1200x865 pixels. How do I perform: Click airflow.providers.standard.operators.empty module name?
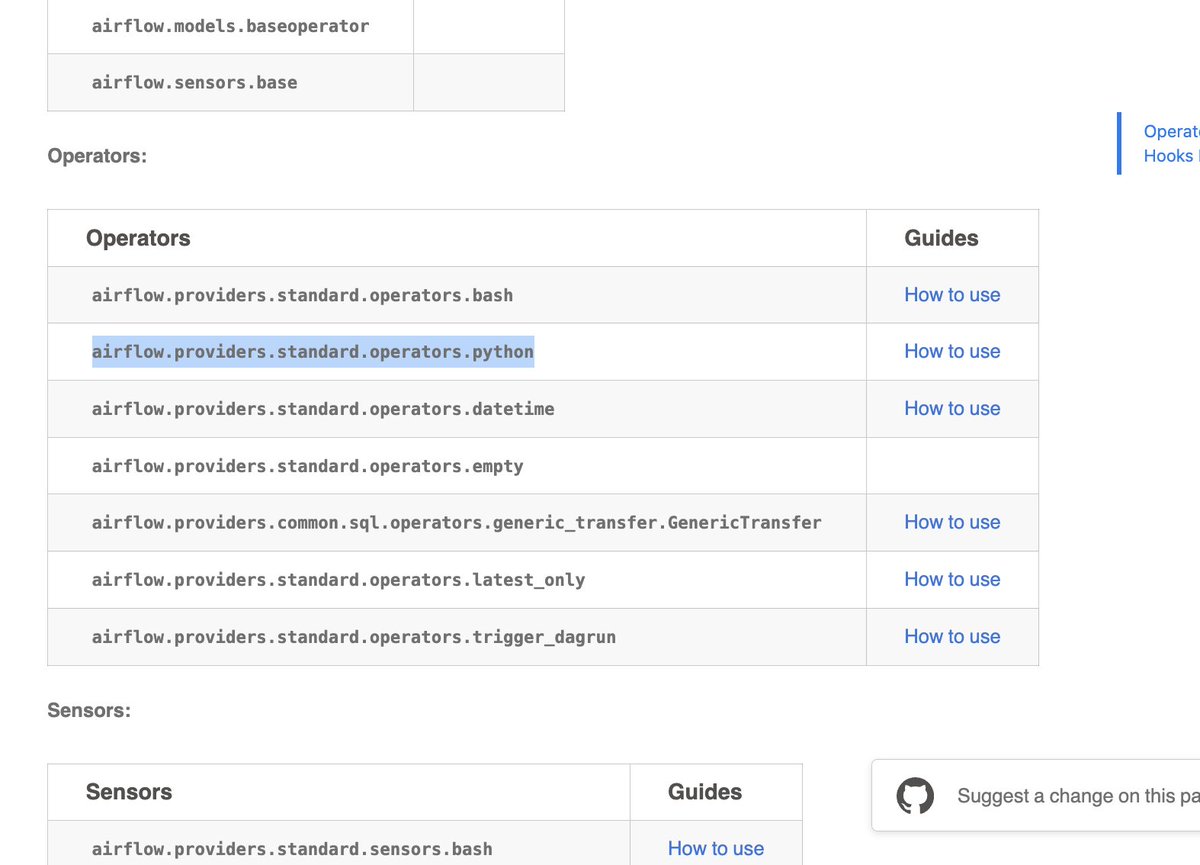[x=307, y=466]
